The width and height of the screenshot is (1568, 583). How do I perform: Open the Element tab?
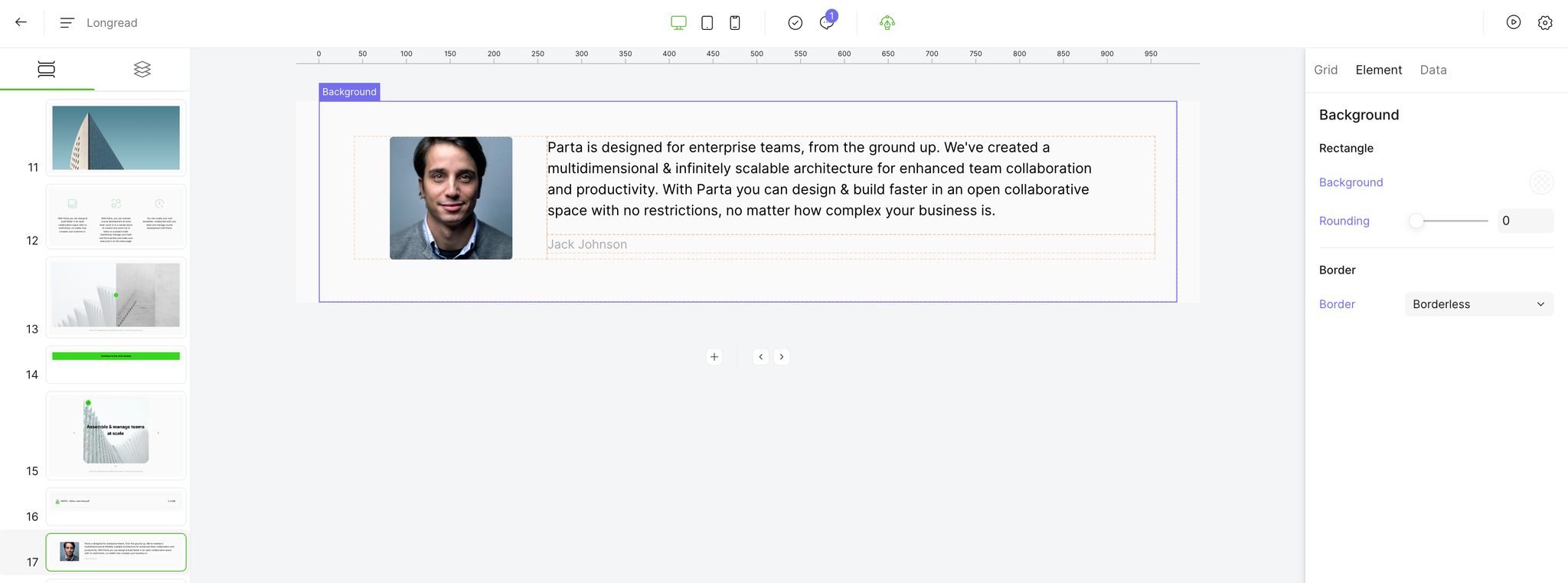[1378, 70]
